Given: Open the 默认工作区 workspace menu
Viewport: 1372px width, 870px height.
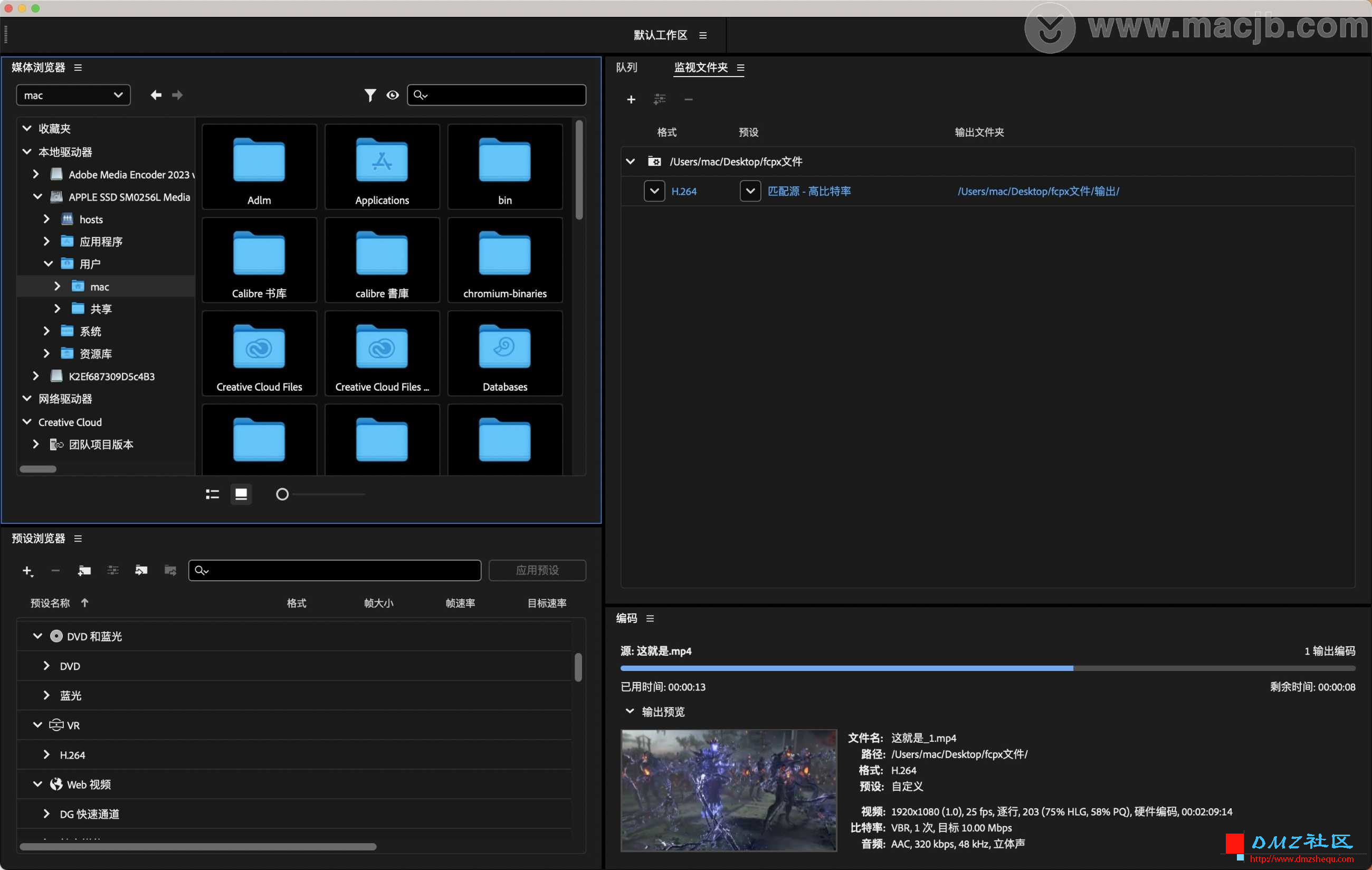Looking at the screenshot, I should point(703,35).
